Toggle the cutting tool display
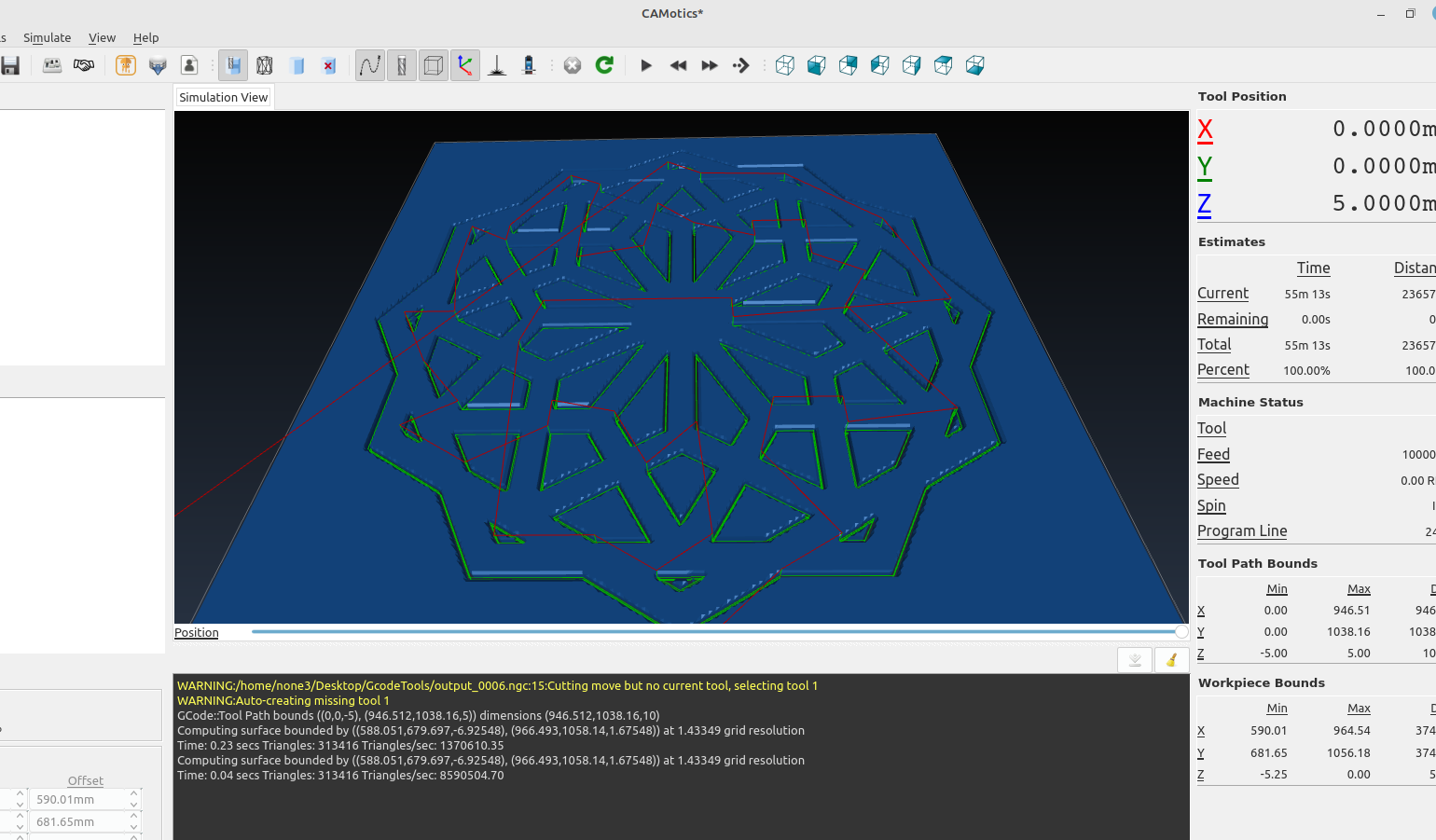The image size is (1436, 840). pyautogui.click(x=401, y=65)
